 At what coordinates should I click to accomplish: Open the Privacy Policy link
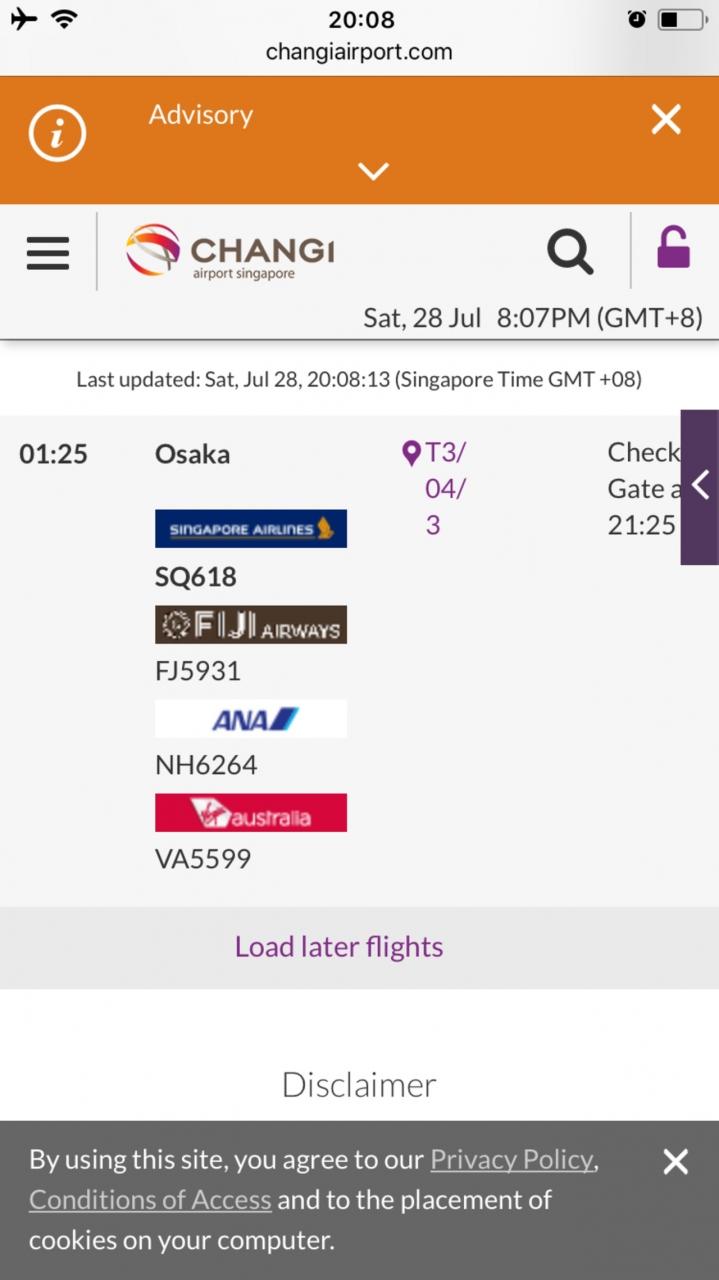(x=512, y=1160)
